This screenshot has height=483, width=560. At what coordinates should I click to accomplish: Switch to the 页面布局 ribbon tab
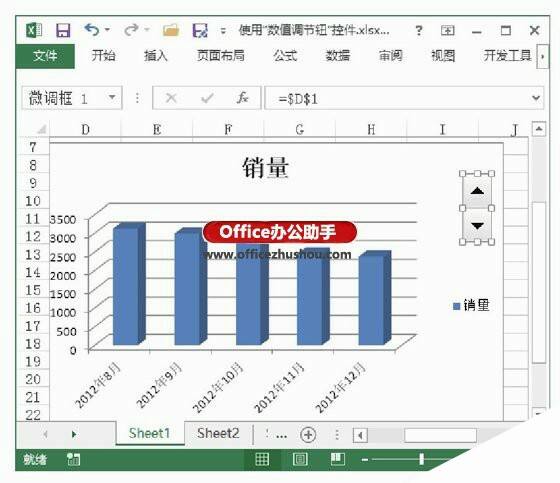(x=221, y=56)
